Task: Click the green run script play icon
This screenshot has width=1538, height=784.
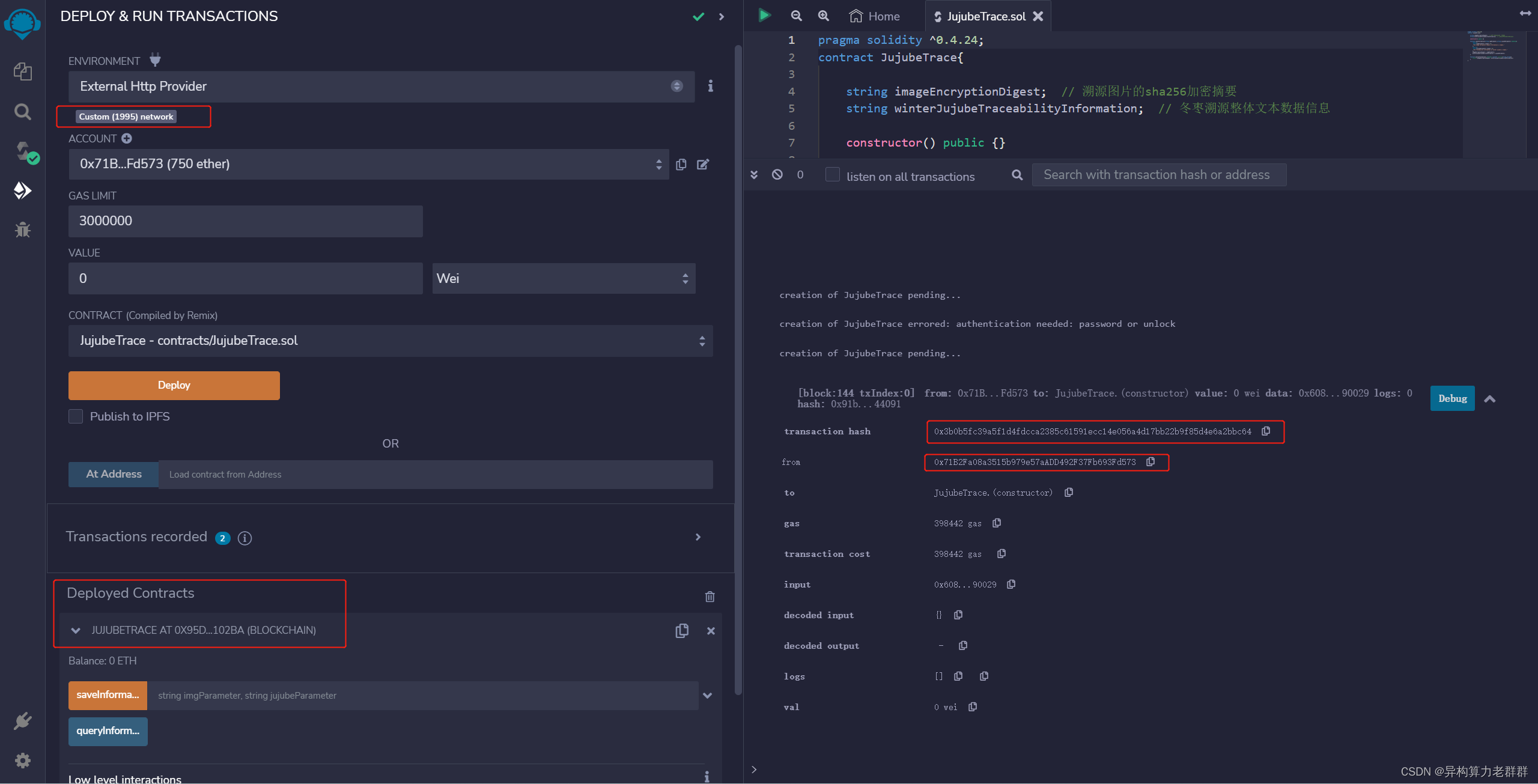Action: [764, 15]
